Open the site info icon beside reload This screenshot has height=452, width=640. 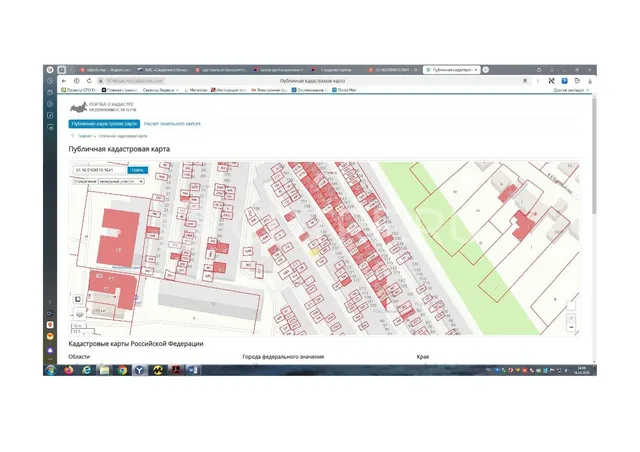[x=77, y=81]
